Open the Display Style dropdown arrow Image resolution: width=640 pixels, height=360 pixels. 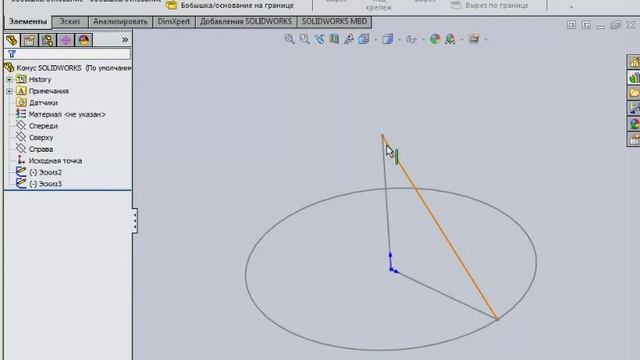coord(399,40)
